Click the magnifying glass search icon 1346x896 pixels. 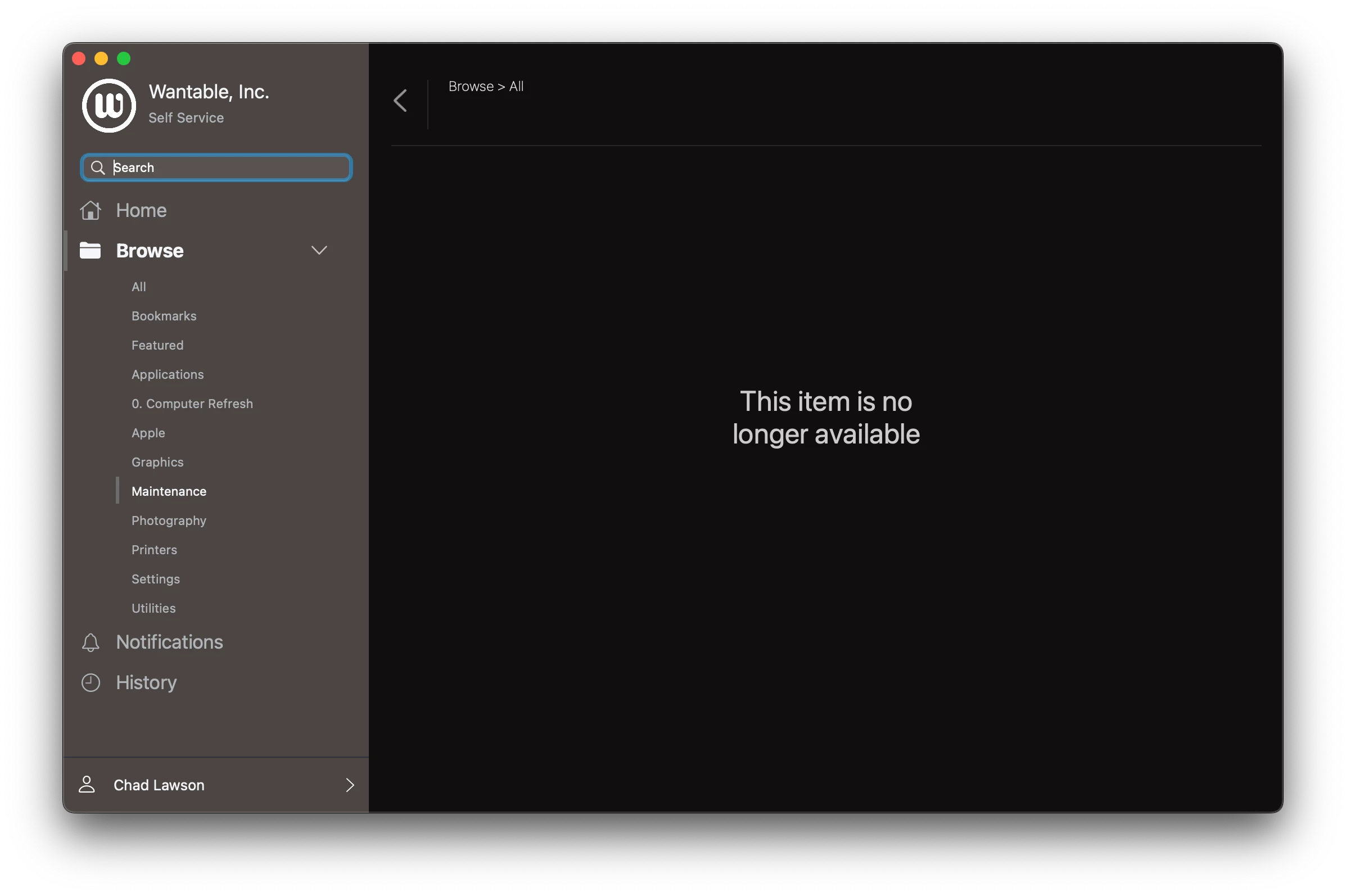pyautogui.click(x=98, y=168)
